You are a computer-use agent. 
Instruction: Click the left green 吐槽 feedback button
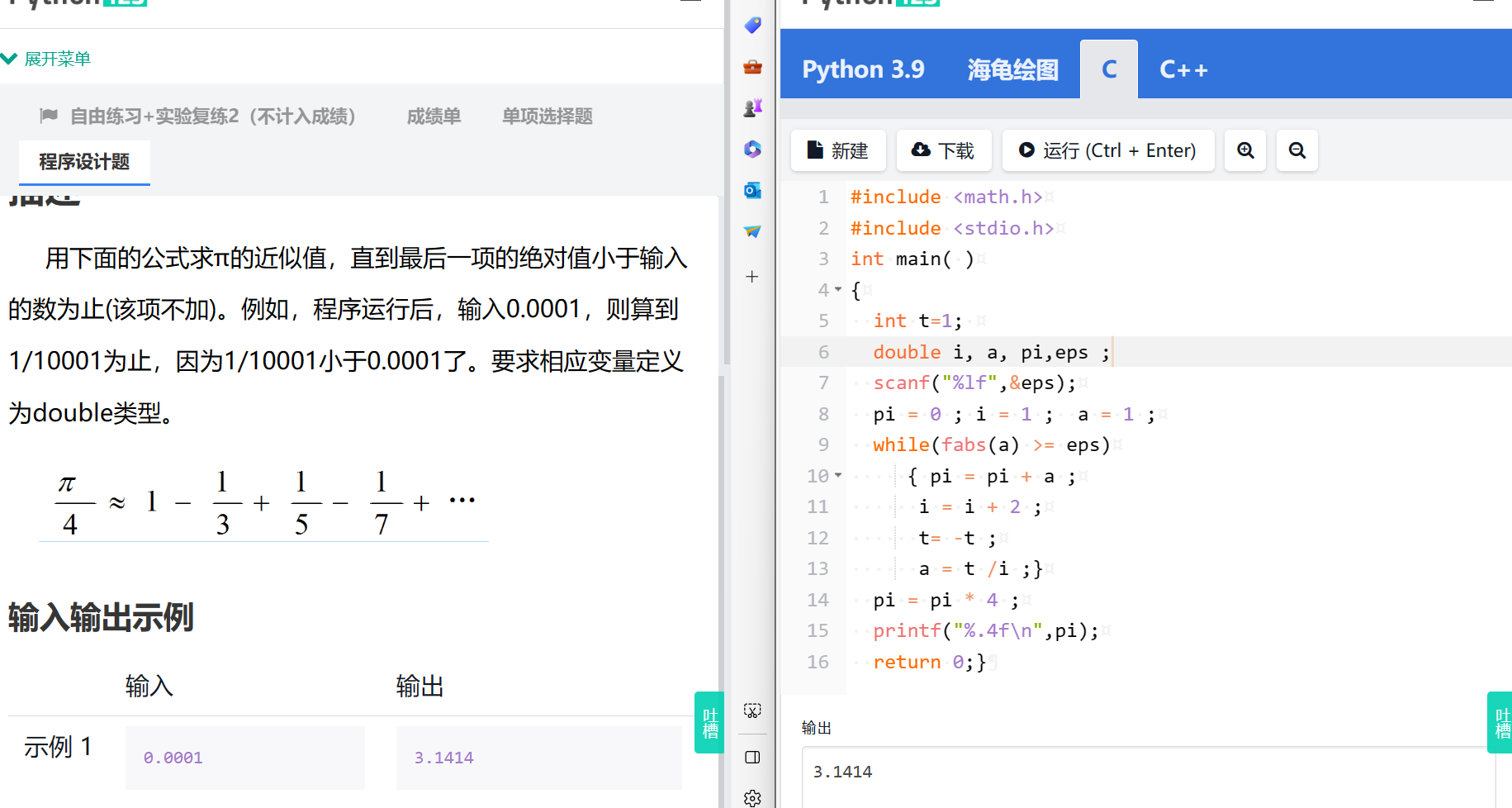pyautogui.click(x=709, y=722)
